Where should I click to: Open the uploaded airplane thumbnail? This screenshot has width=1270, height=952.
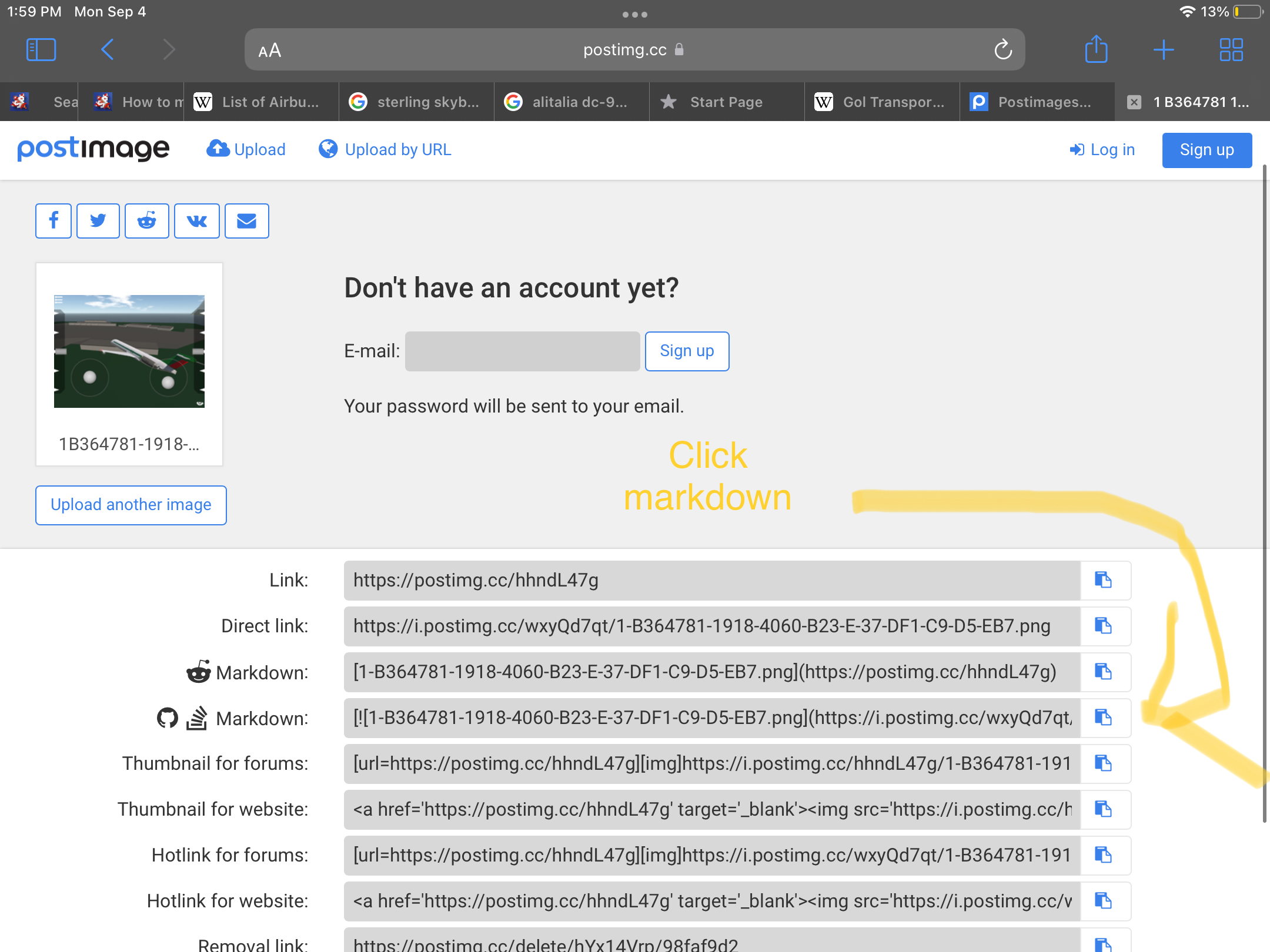[x=129, y=351]
